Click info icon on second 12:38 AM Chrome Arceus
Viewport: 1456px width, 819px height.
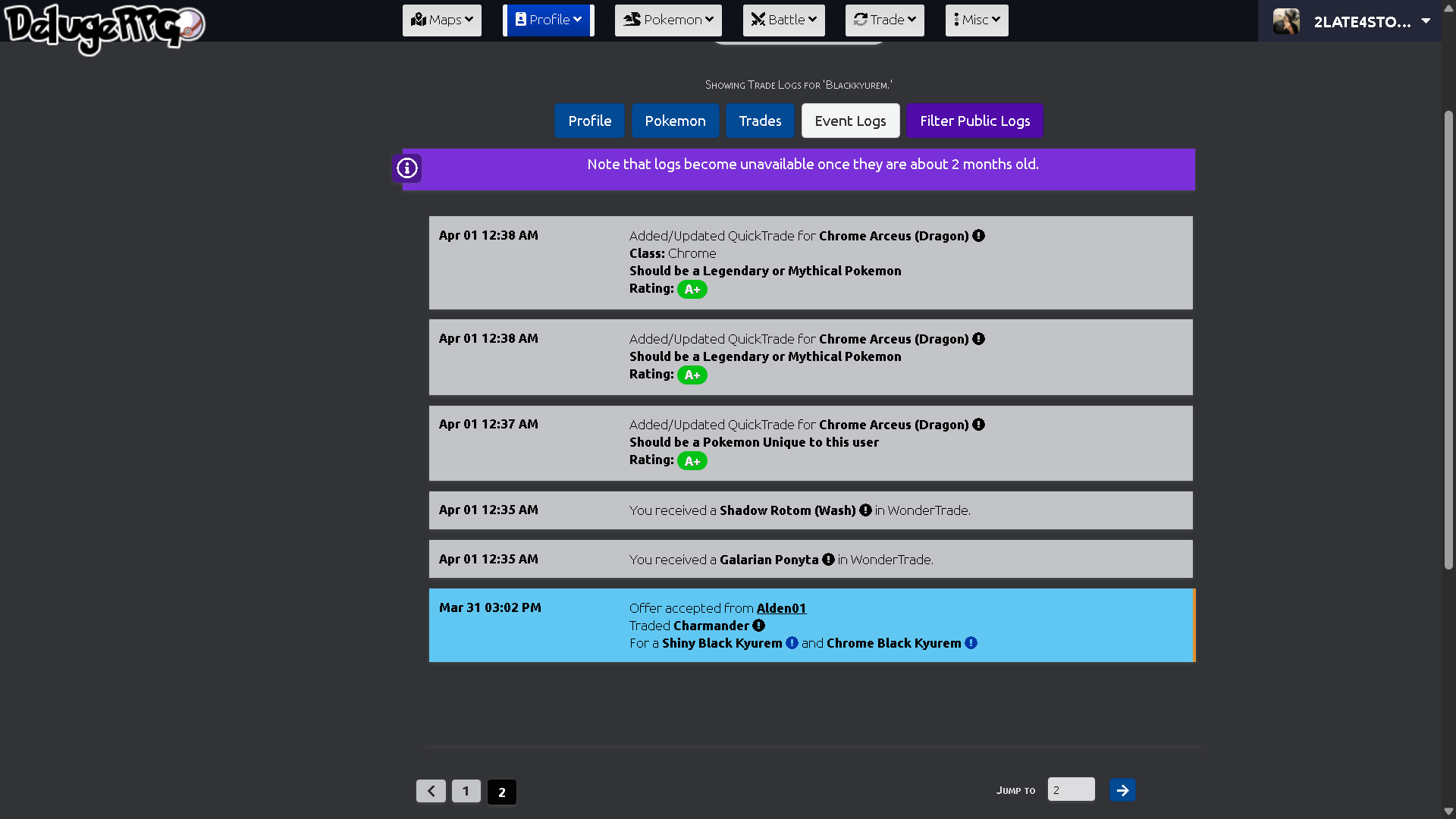tap(979, 339)
